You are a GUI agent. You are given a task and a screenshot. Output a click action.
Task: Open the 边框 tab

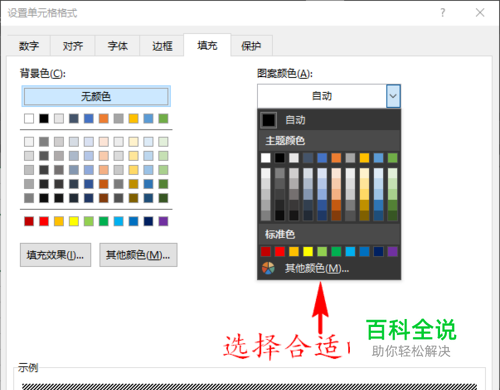[162, 46]
